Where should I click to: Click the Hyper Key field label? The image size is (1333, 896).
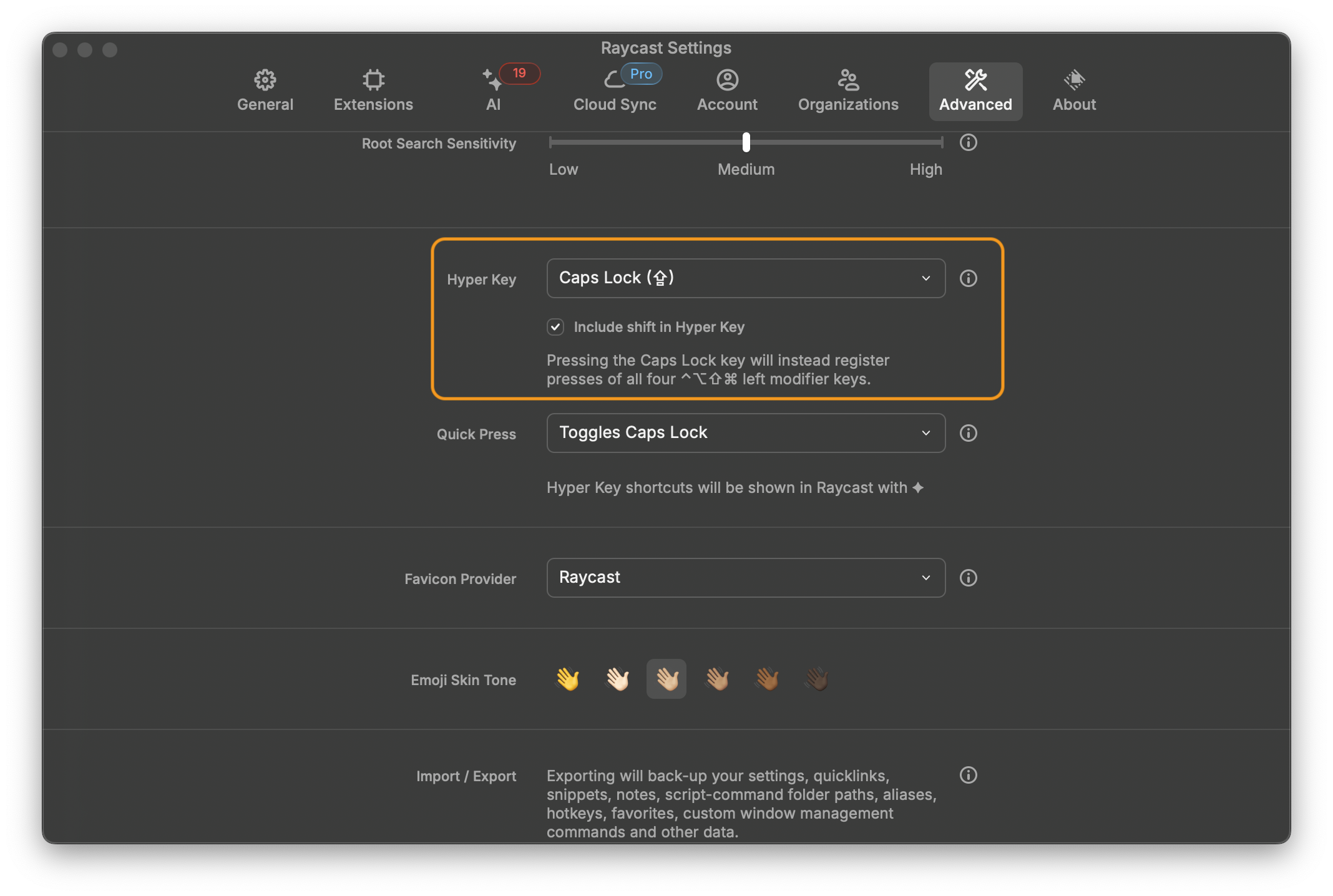pos(481,280)
